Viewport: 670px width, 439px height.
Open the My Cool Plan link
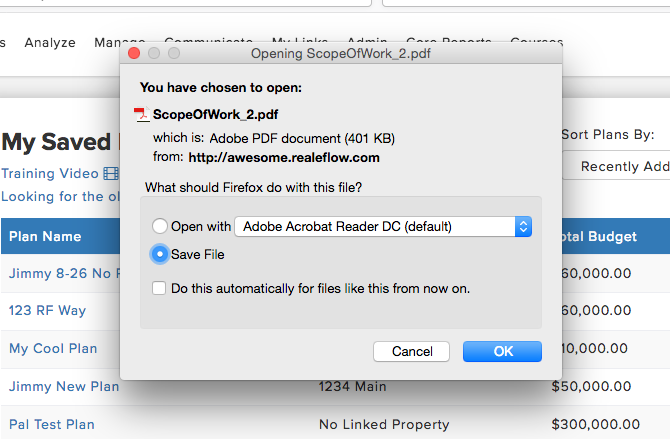point(53,349)
